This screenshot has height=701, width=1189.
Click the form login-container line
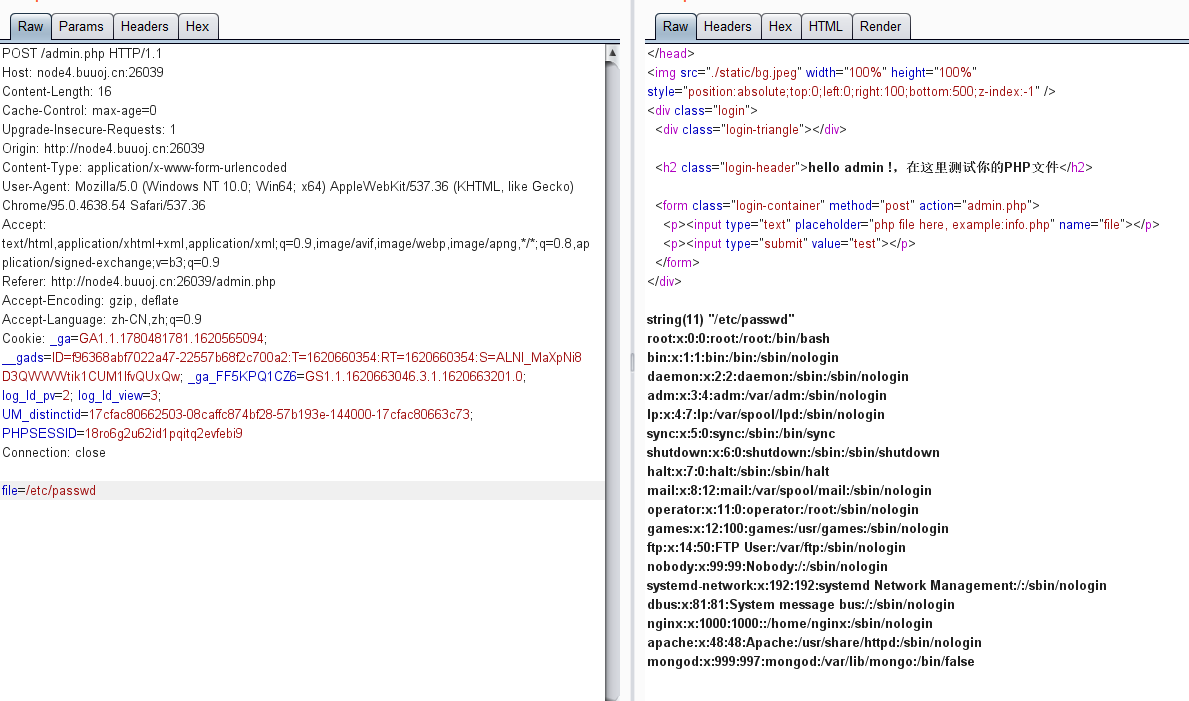(x=847, y=206)
